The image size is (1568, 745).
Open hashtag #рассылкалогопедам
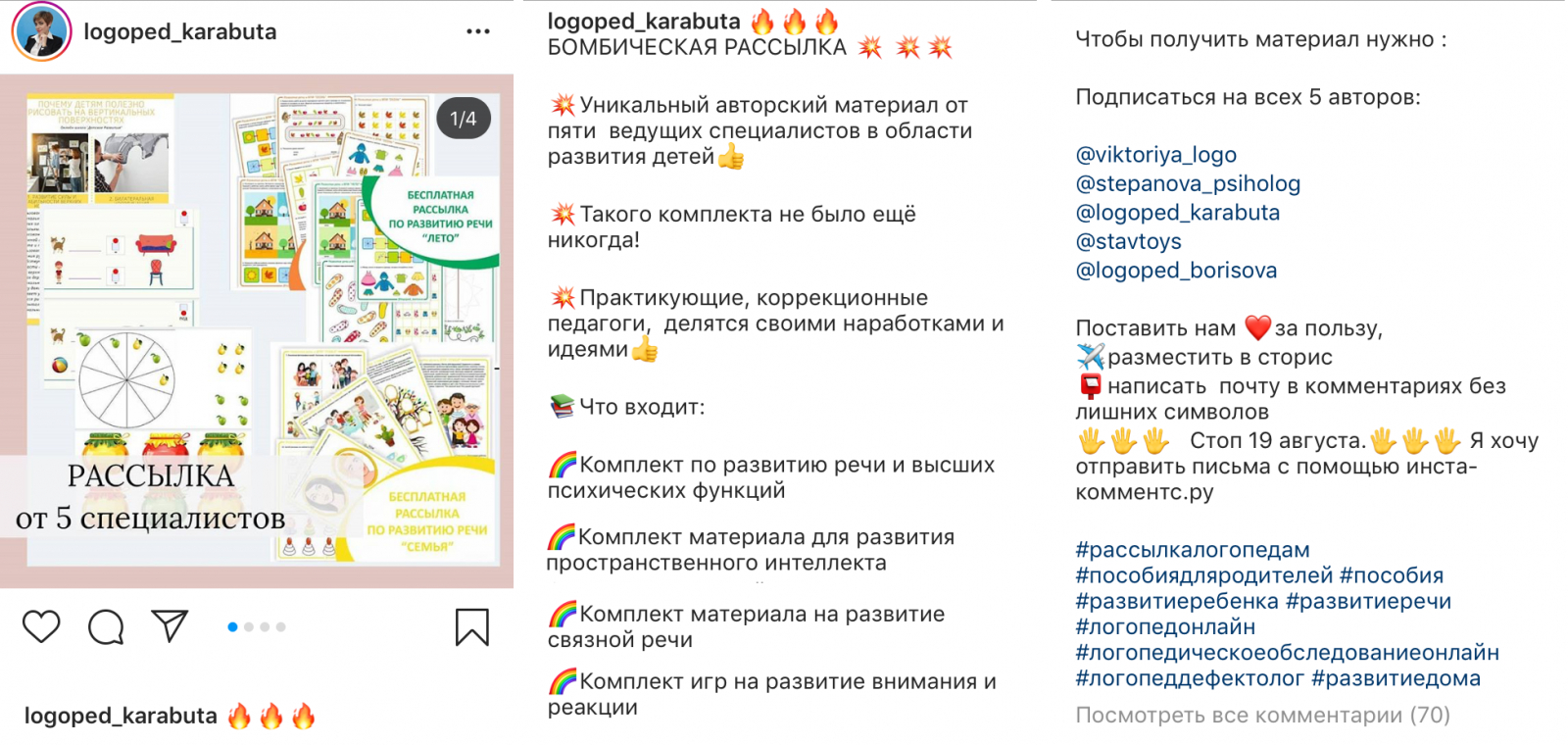[1193, 550]
